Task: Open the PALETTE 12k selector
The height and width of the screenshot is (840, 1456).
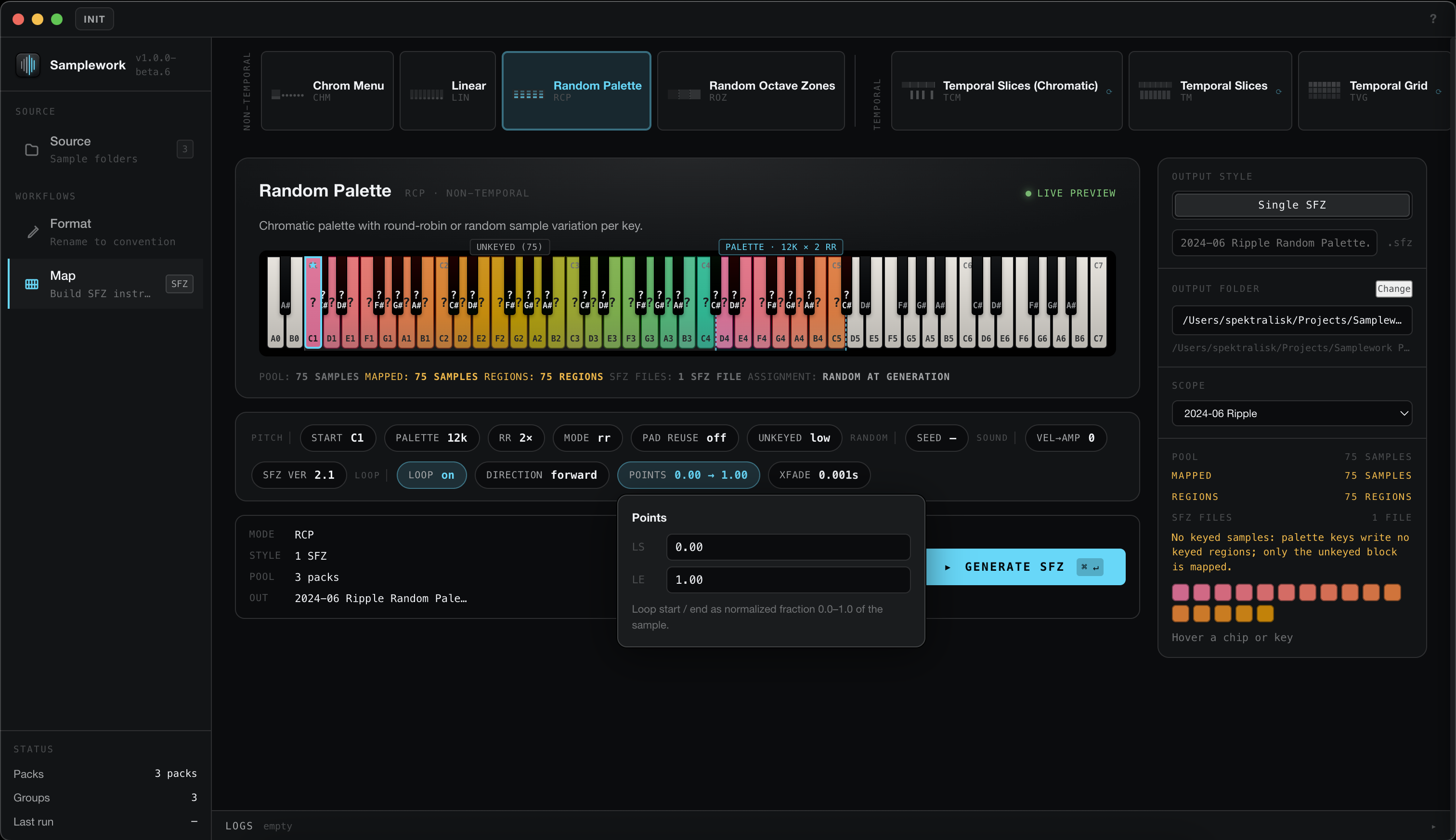Action: click(x=431, y=438)
